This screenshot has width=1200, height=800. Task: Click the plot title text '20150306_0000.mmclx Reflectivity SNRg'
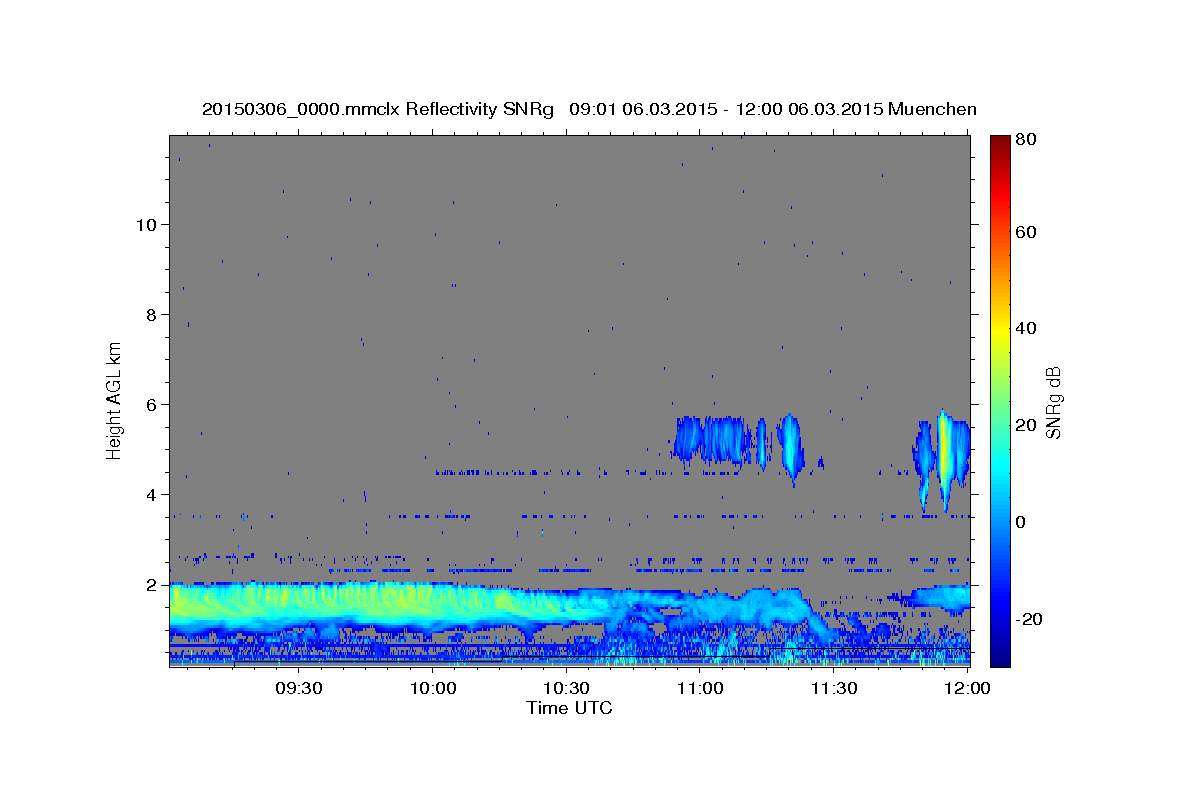378,109
